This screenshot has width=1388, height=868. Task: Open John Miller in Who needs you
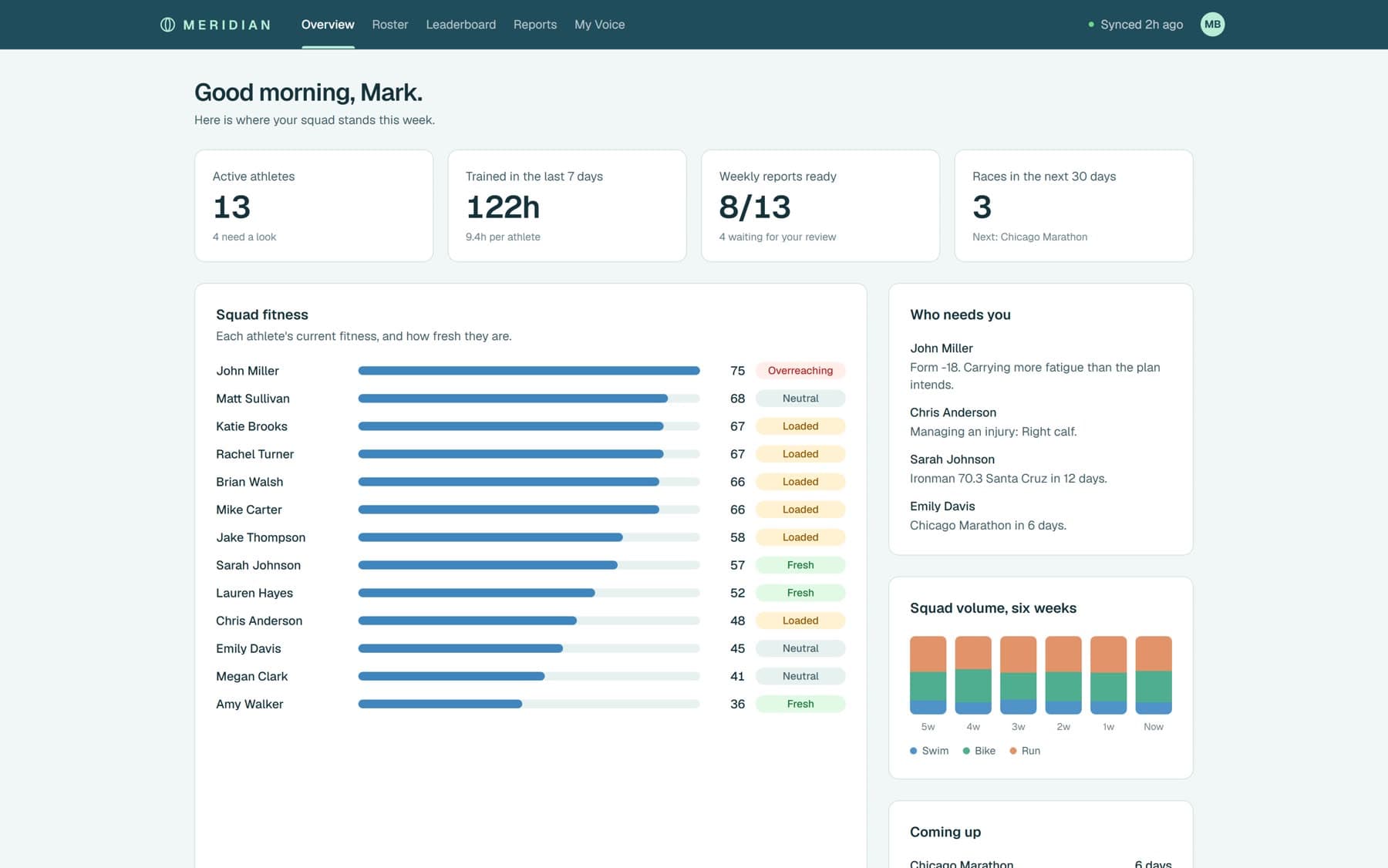pos(942,348)
